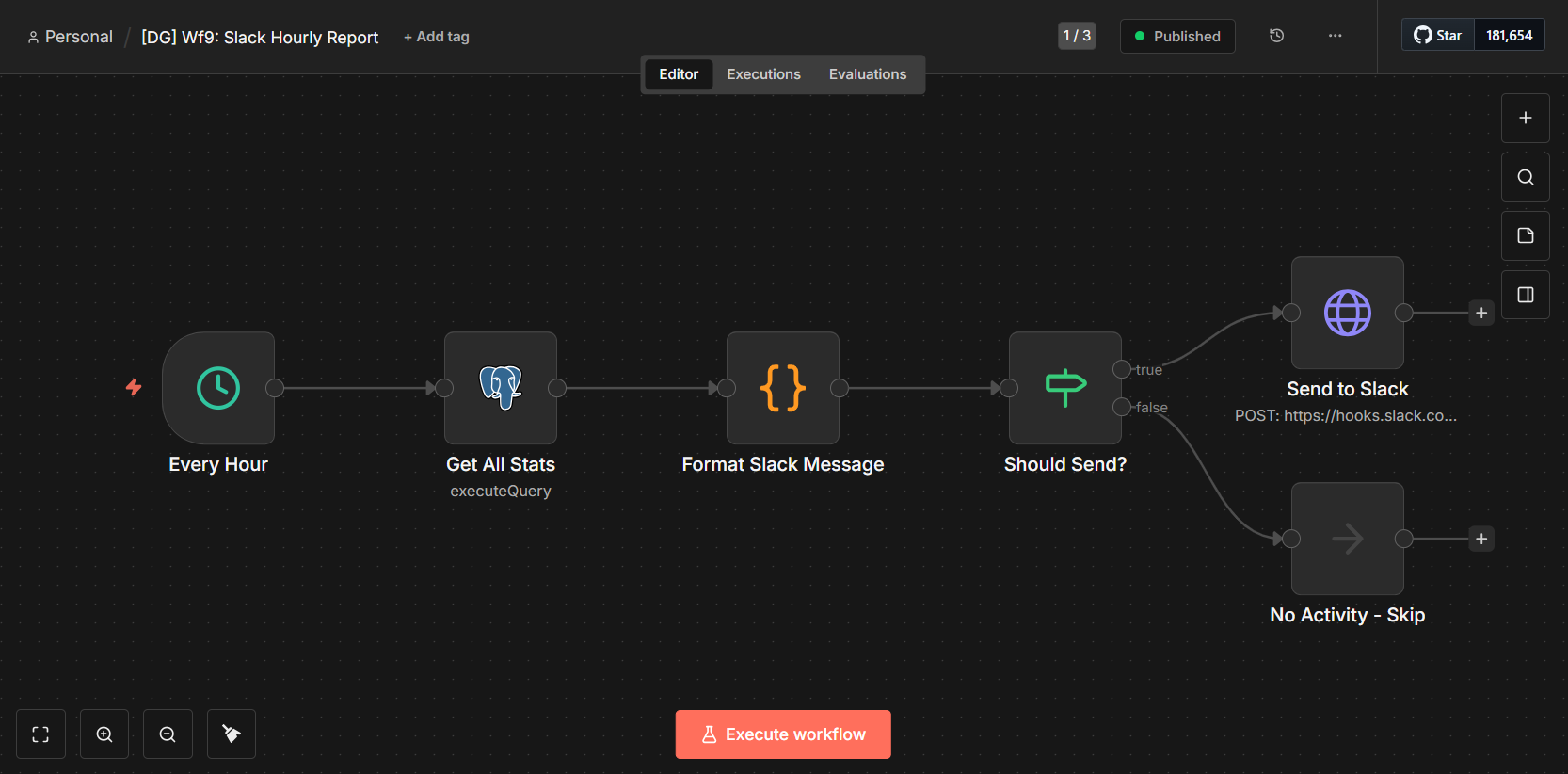Open the Format Slack Message code node
The image size is (1568, 774).
pyautogui.click(x=783, y=388)
